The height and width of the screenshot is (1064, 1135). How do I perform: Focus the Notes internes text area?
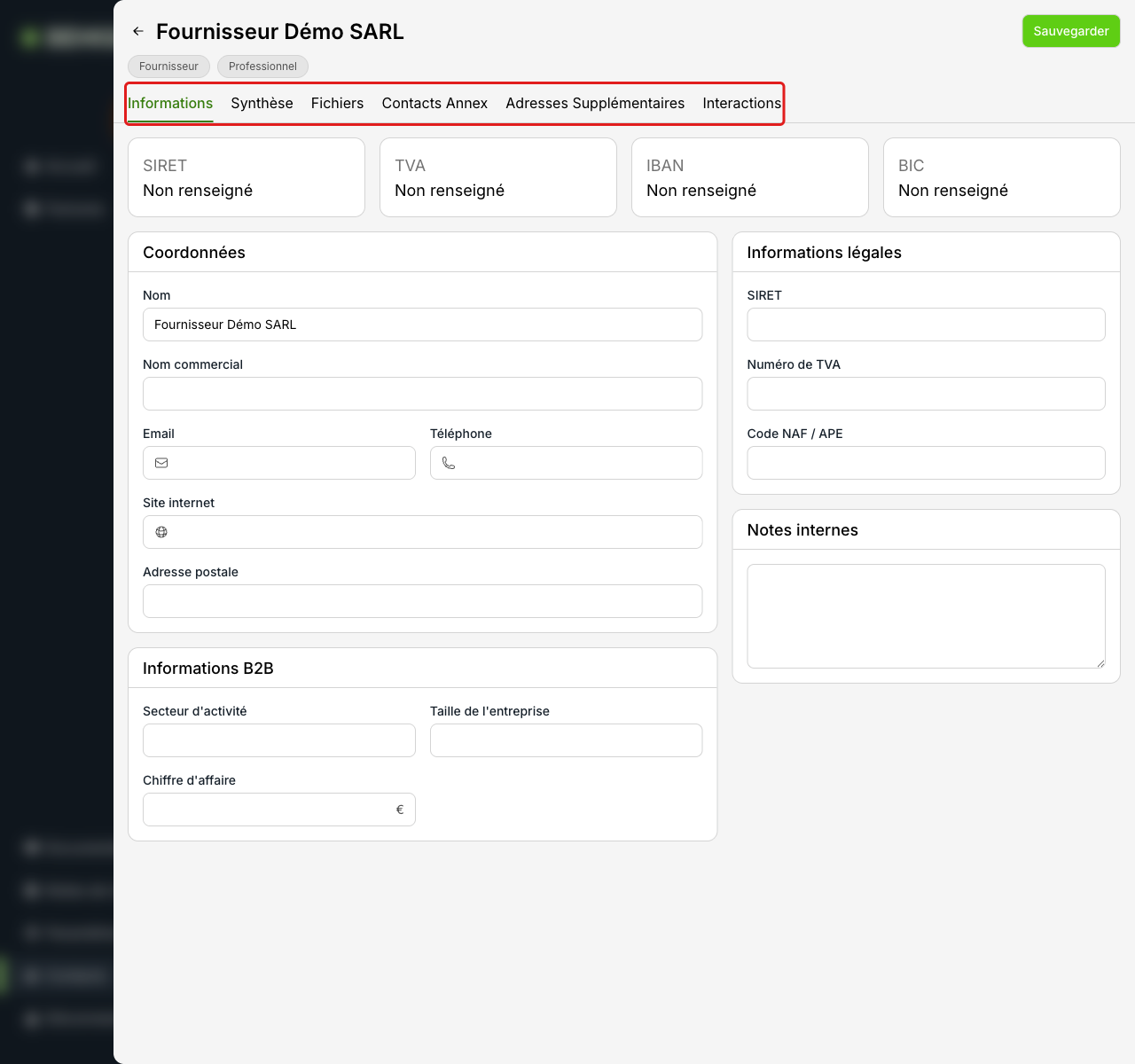(926, 616)
